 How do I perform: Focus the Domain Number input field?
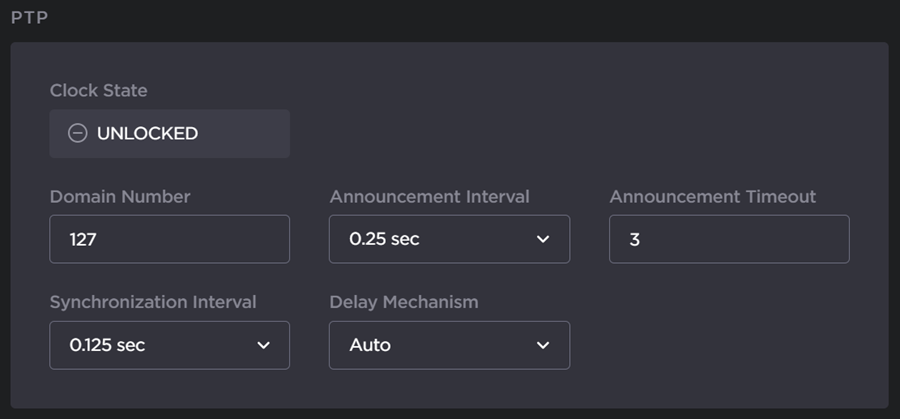(169, 239)
